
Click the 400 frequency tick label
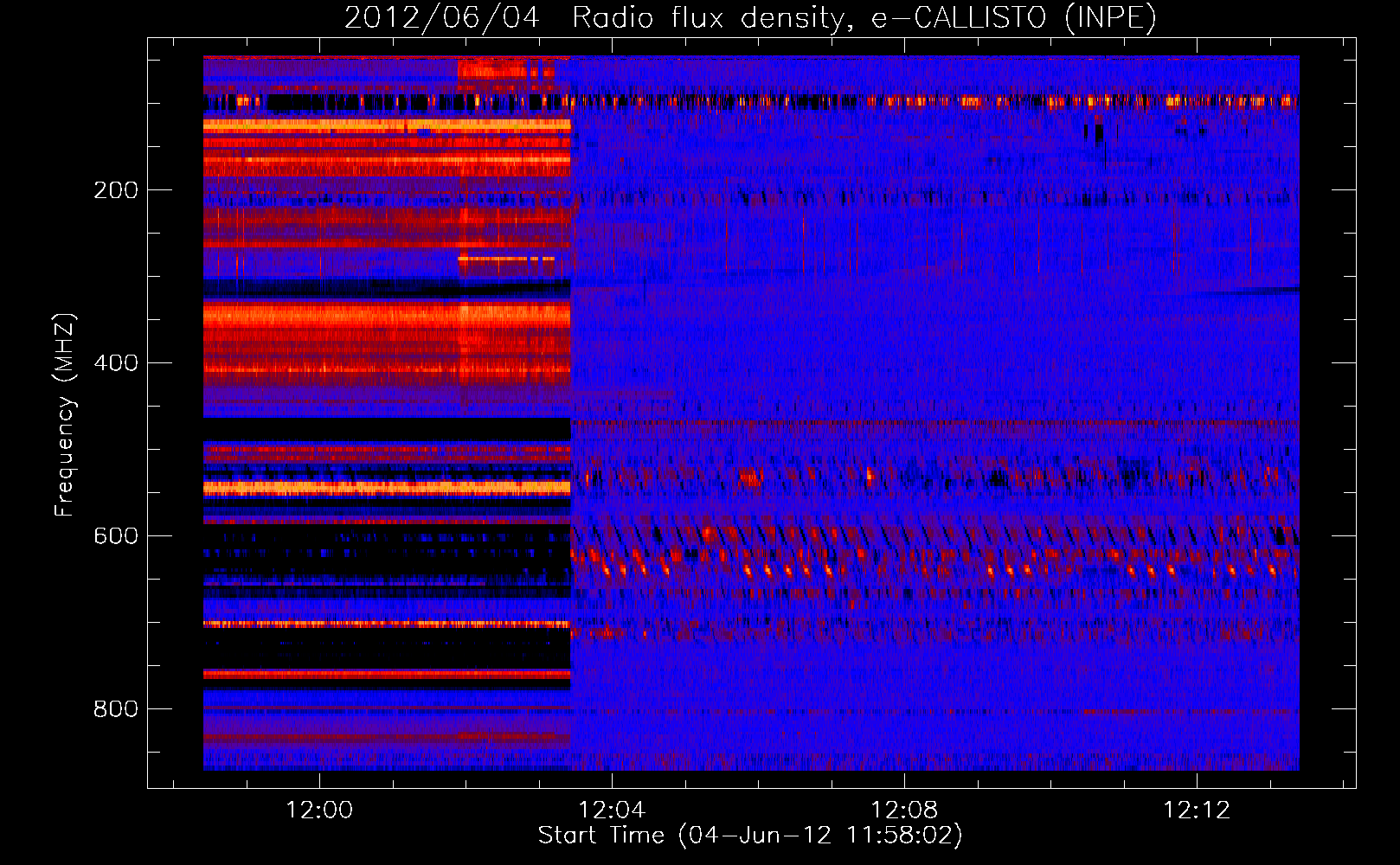(x=116, y=362)
